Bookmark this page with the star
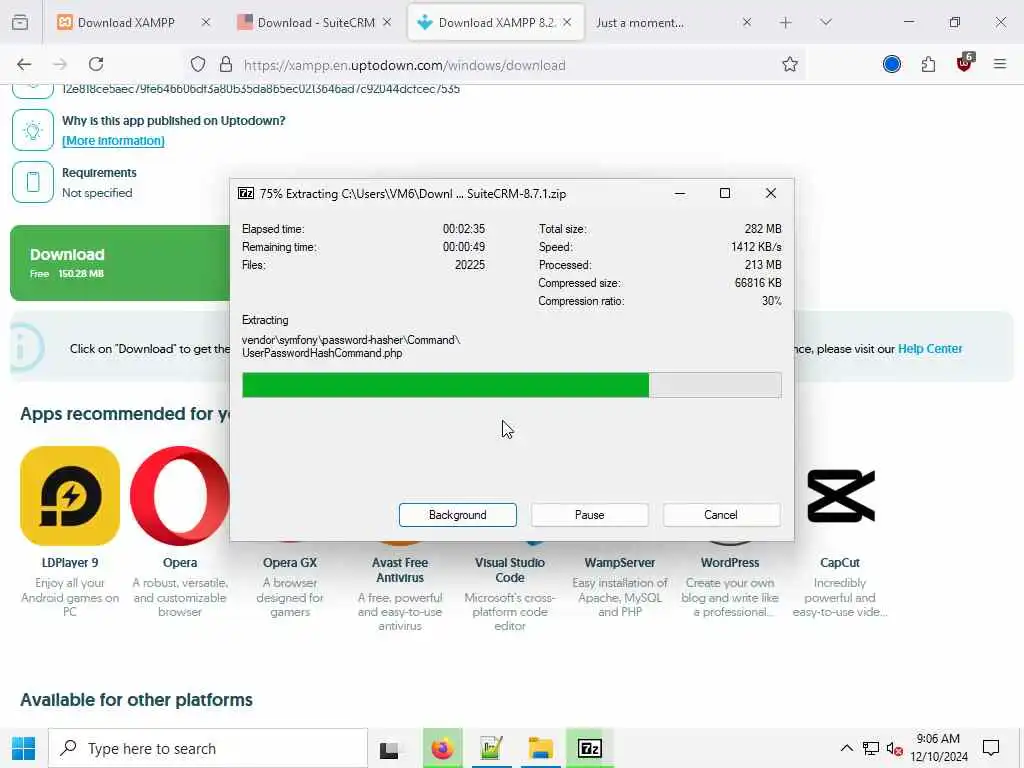The height and width of the screenshot is (768, 1024). coord(790,64)
